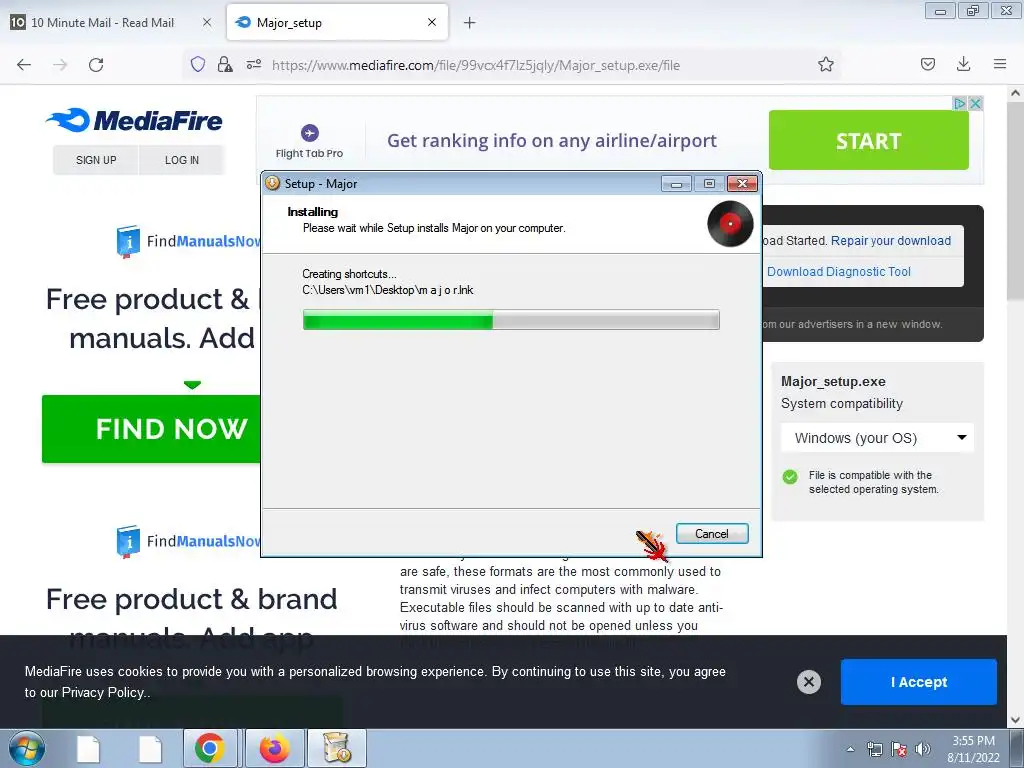This screenshot has height=768, width=1024.
Task: Click the Setup - Major title icon
Action: tap(272, 184)
